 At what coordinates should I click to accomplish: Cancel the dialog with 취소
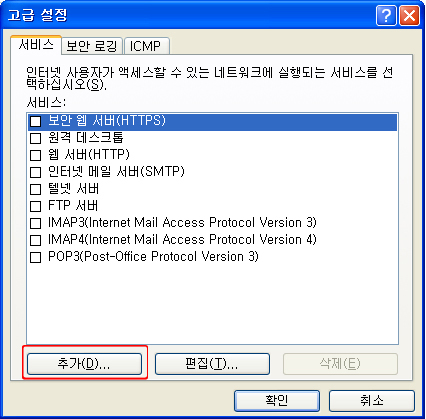pos(372,401)
